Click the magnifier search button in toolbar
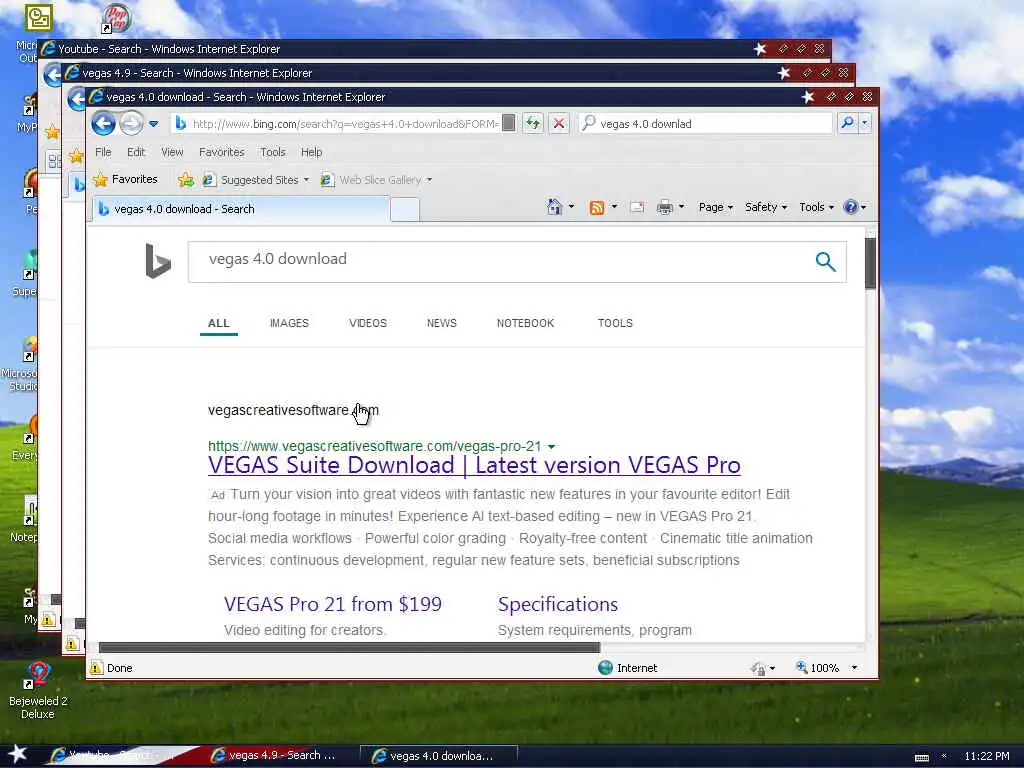 [x=847, y=123]
